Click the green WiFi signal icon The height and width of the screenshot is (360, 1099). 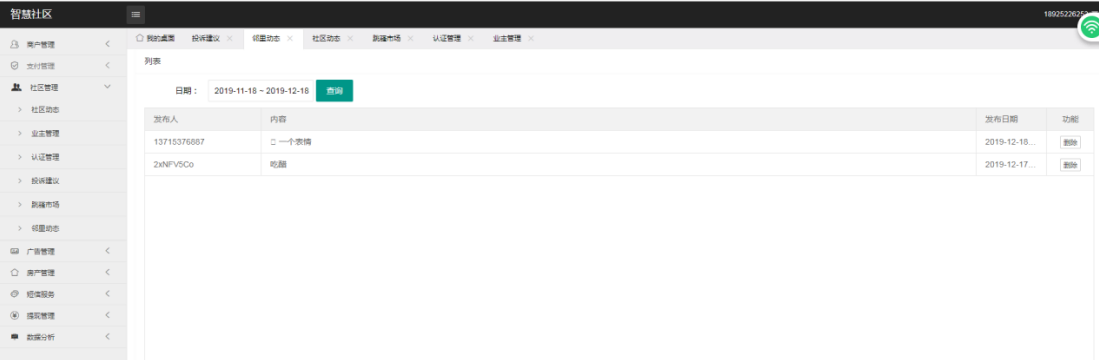point(1089,28)
